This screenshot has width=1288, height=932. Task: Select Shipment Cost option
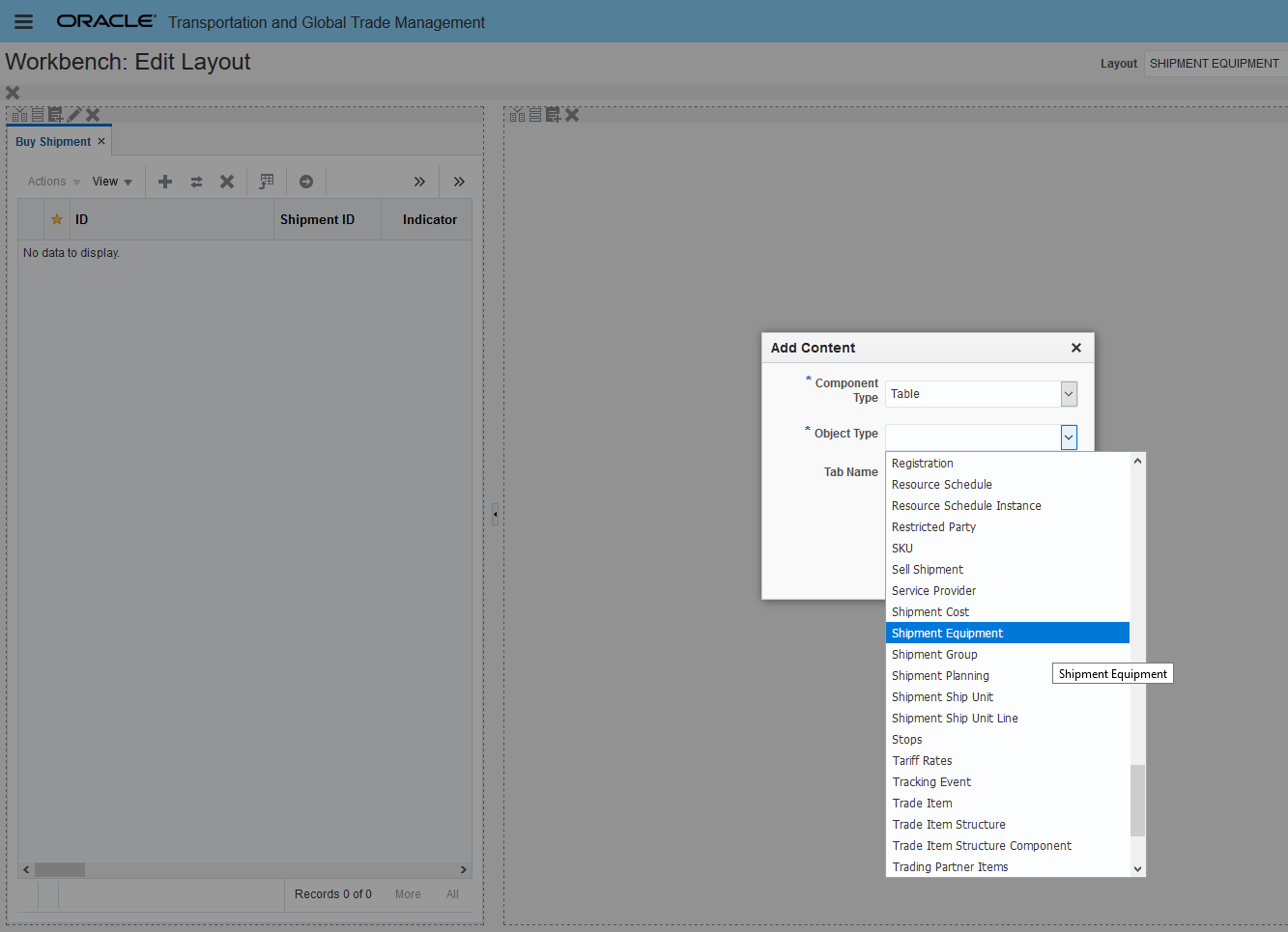click(1008, 612)
